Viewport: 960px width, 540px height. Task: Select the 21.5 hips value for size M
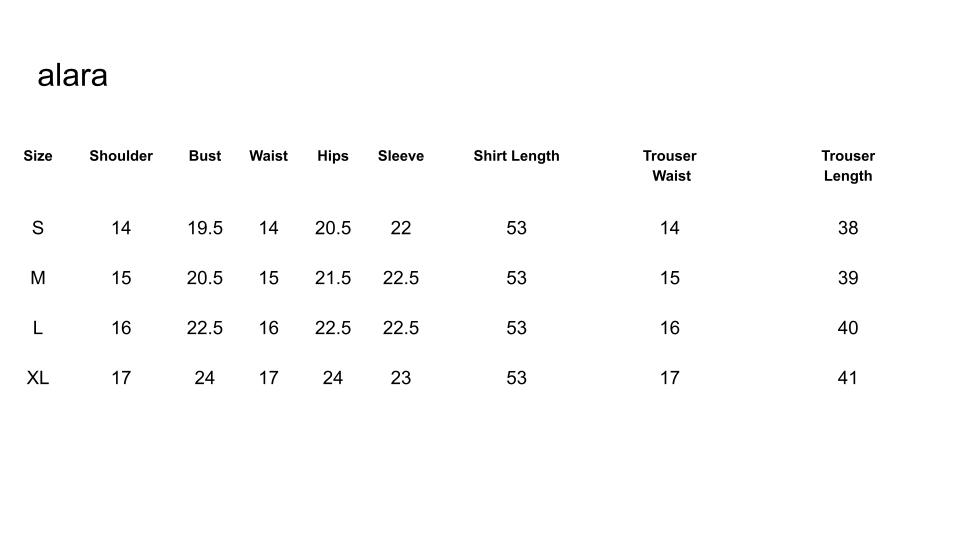pyautogui.click(x=333, y=278)
